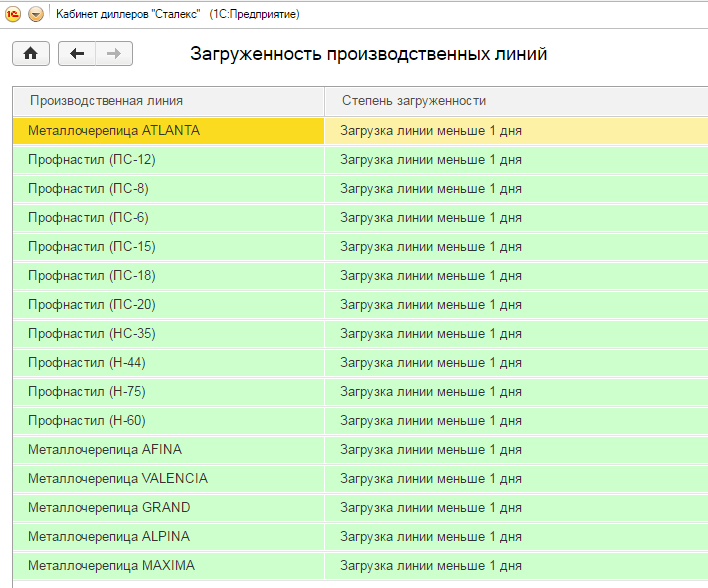Viewport: 708px width, 588px height.
Task: Click the 1C application logo icon
Action: [x=14, y=14]
